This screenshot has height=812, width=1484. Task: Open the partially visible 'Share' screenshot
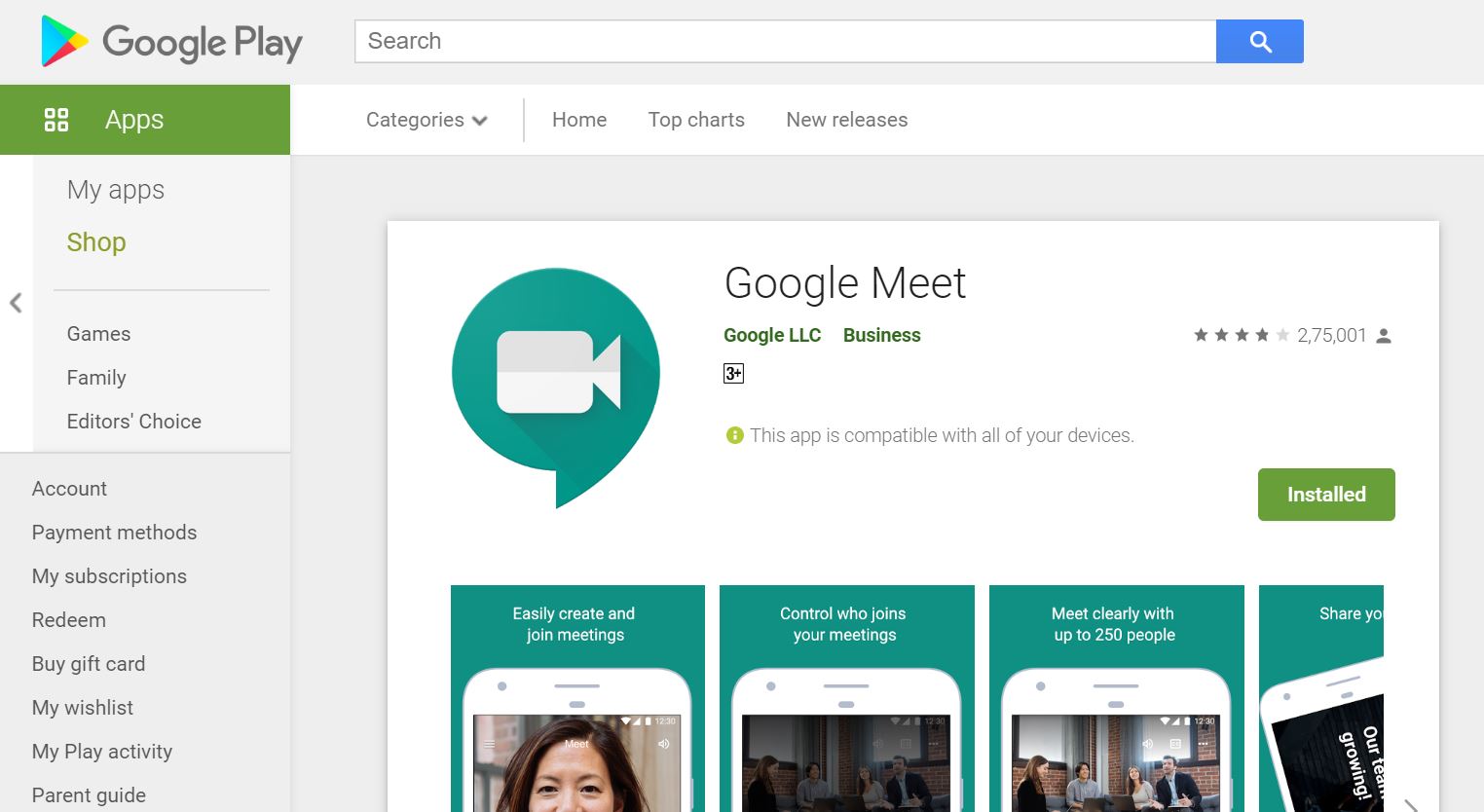tap(1321, 698)
